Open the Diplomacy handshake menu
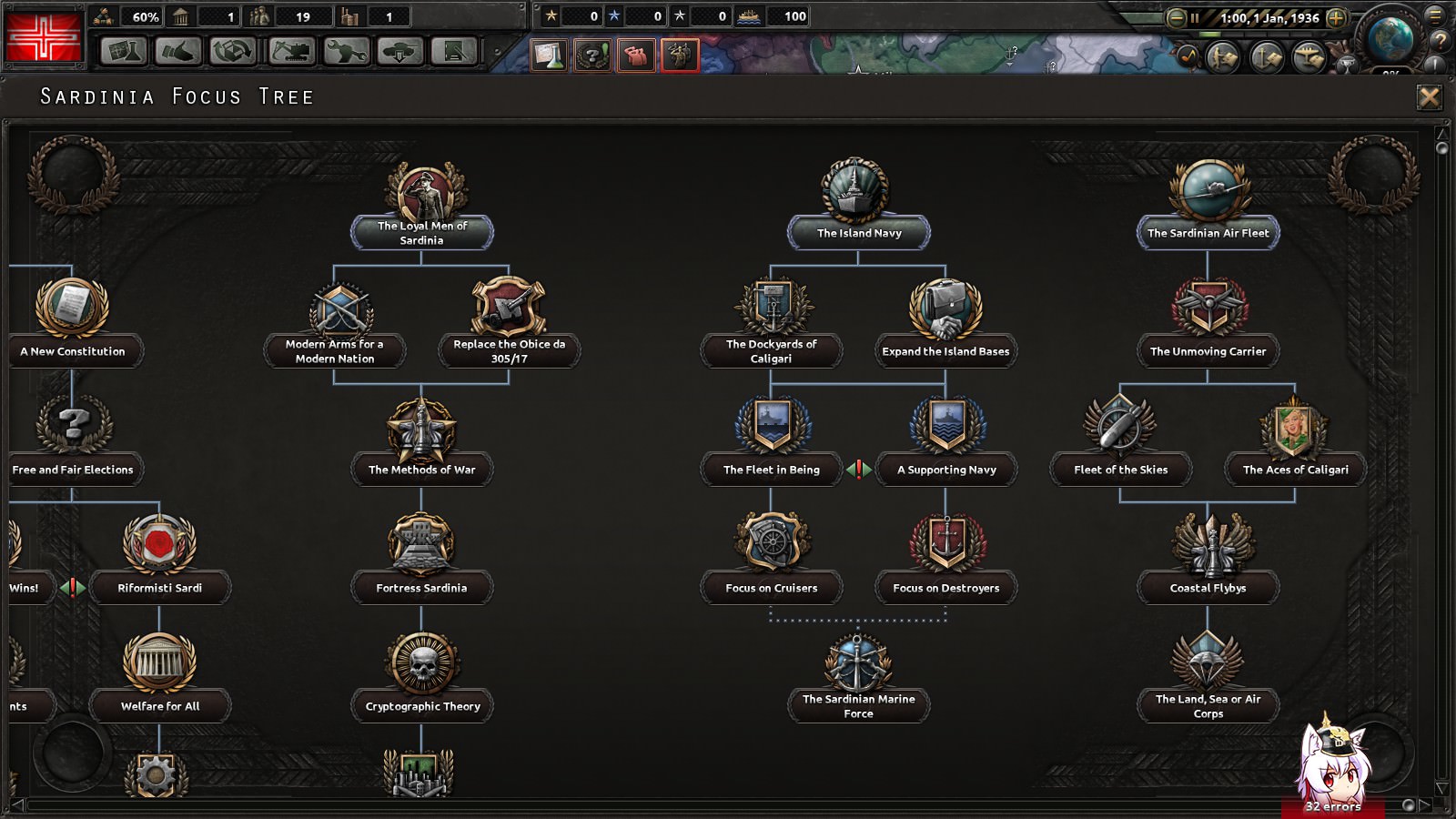Viewport: 1456px width, 819px height. click(x=178, y=51)
